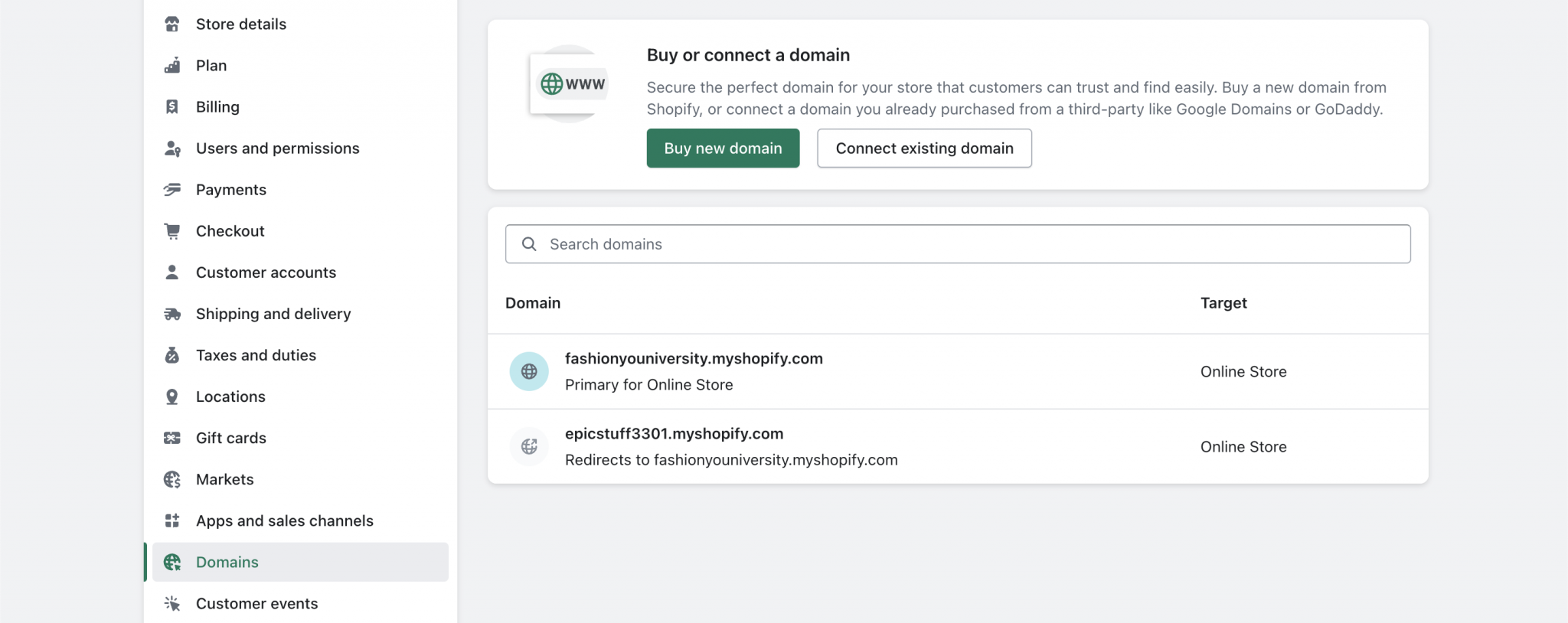Select Apps and sales channels

click(x=284, y=521)
